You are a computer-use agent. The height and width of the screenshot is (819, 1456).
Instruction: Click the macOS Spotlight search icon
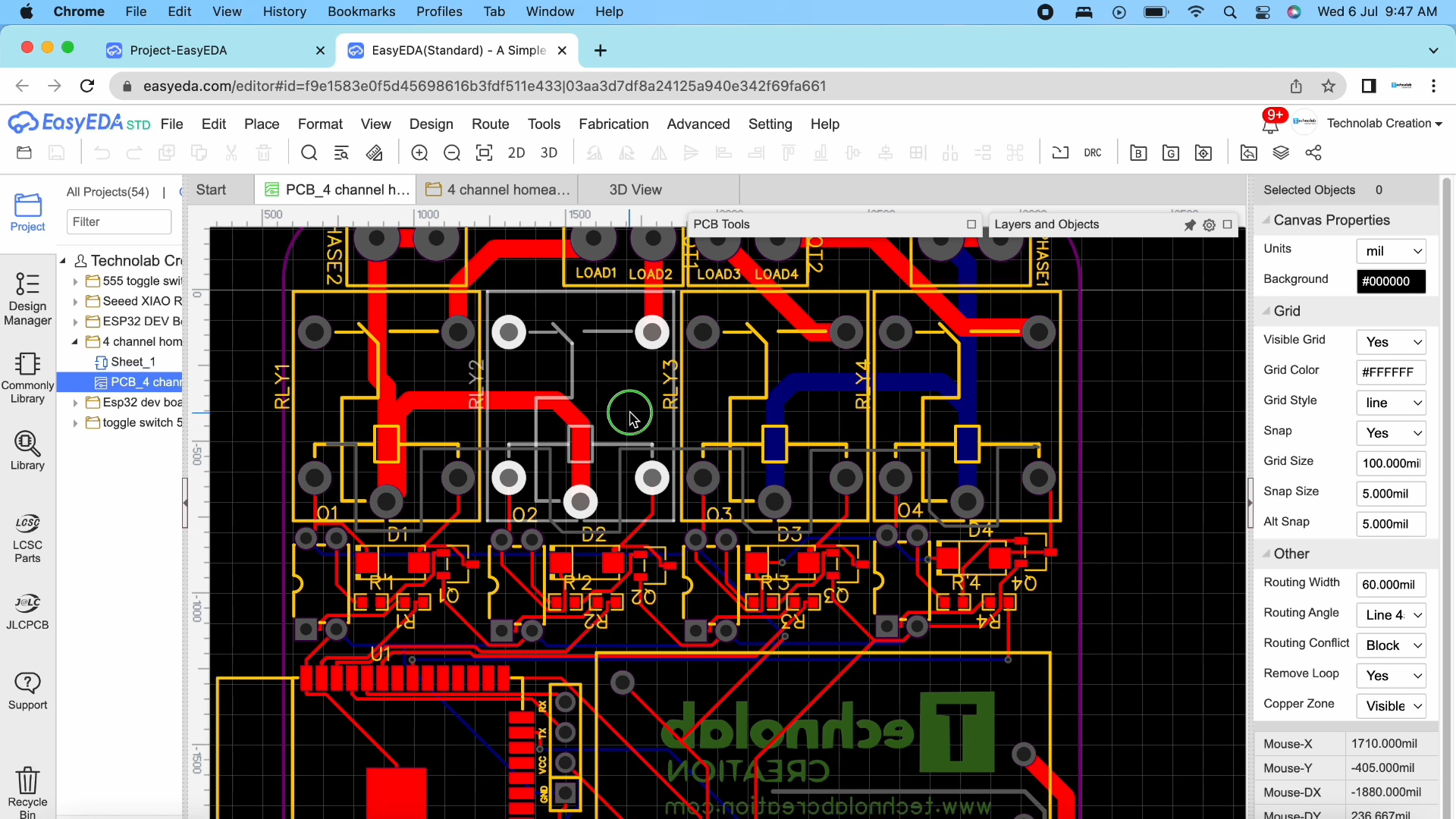[1230, 11]
